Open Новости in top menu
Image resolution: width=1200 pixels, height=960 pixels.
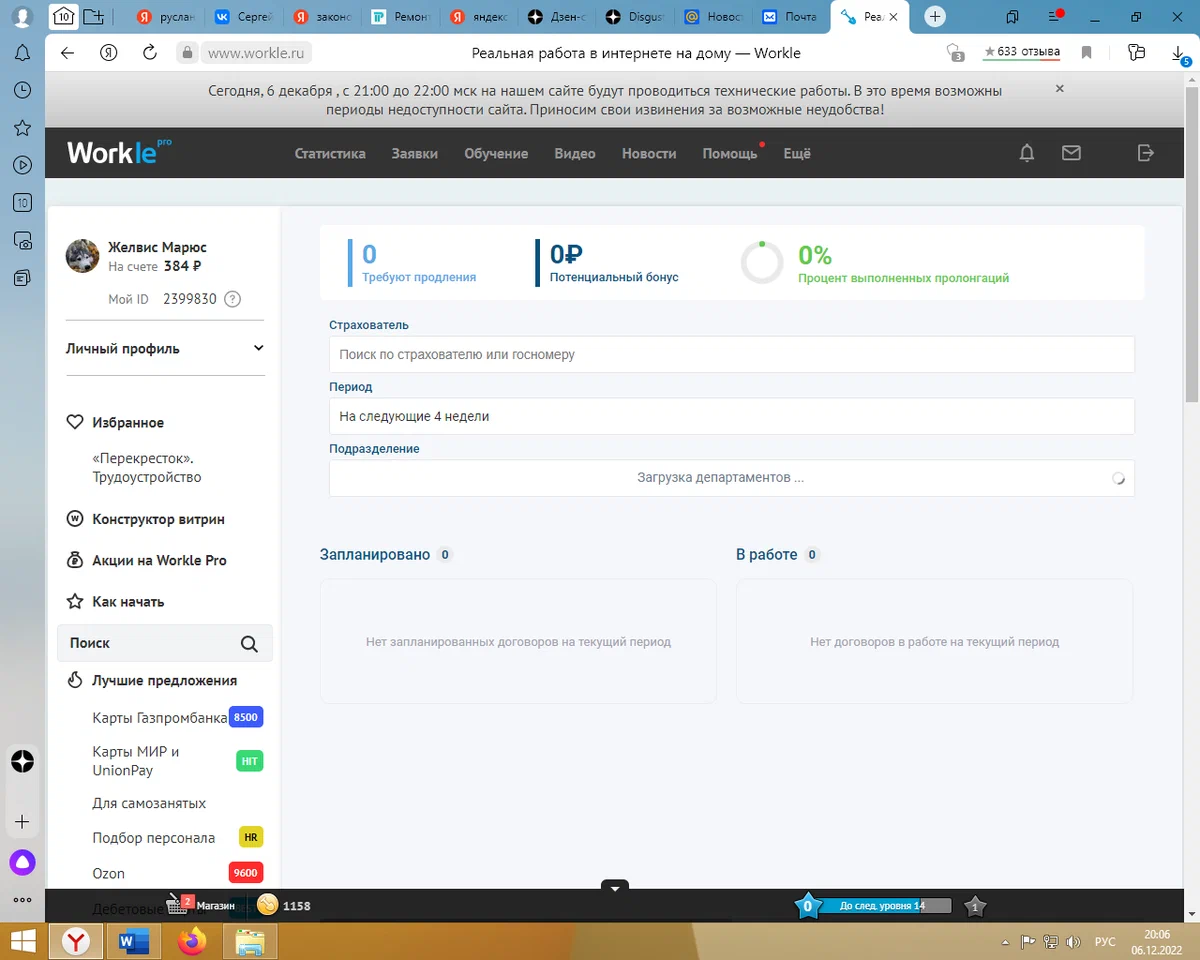[649, 153]
